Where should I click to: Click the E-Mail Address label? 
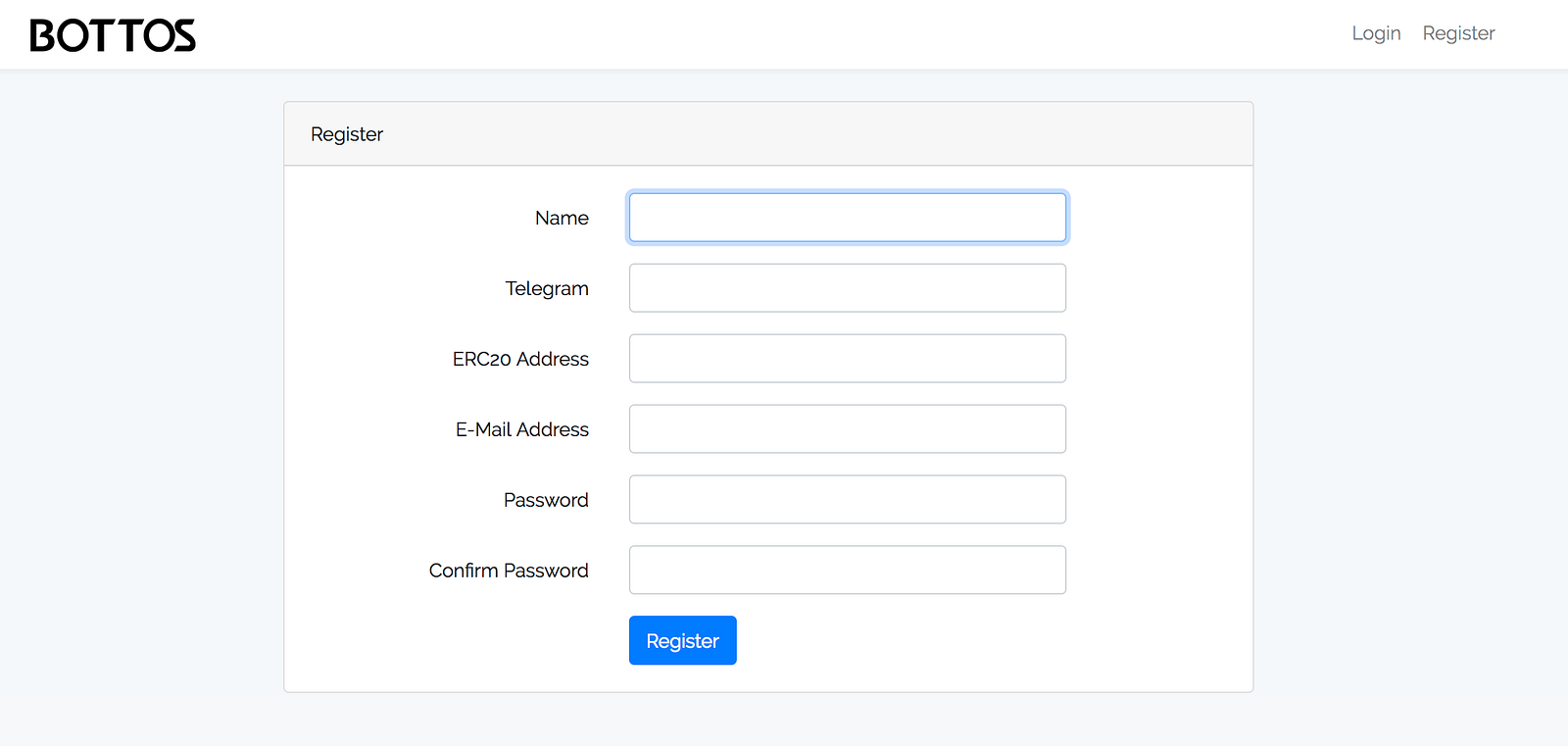(521, 430)
